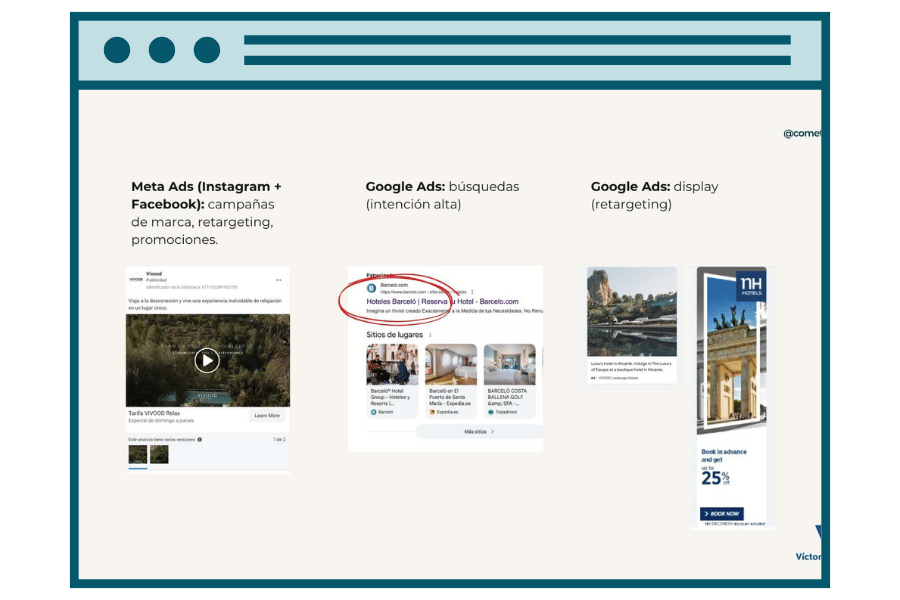Click the Expedia.es source icon
Viewport: 900px width, 600px height.
pyautogui.click(x=432, y=412)
